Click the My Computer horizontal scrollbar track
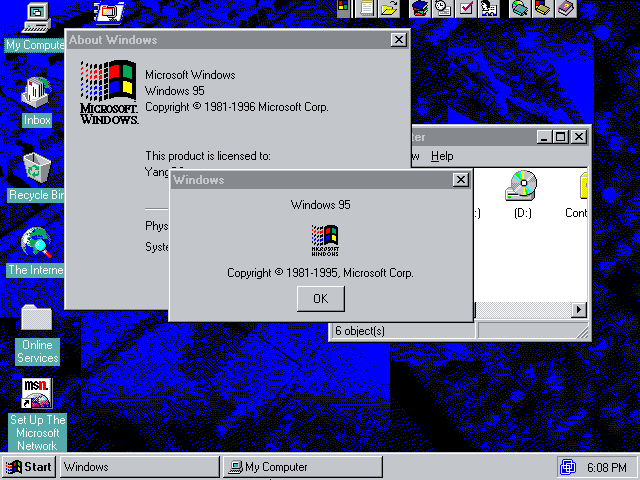Image resolution: width=640 pixels, height=480 pixels. (x=523, y=310)
